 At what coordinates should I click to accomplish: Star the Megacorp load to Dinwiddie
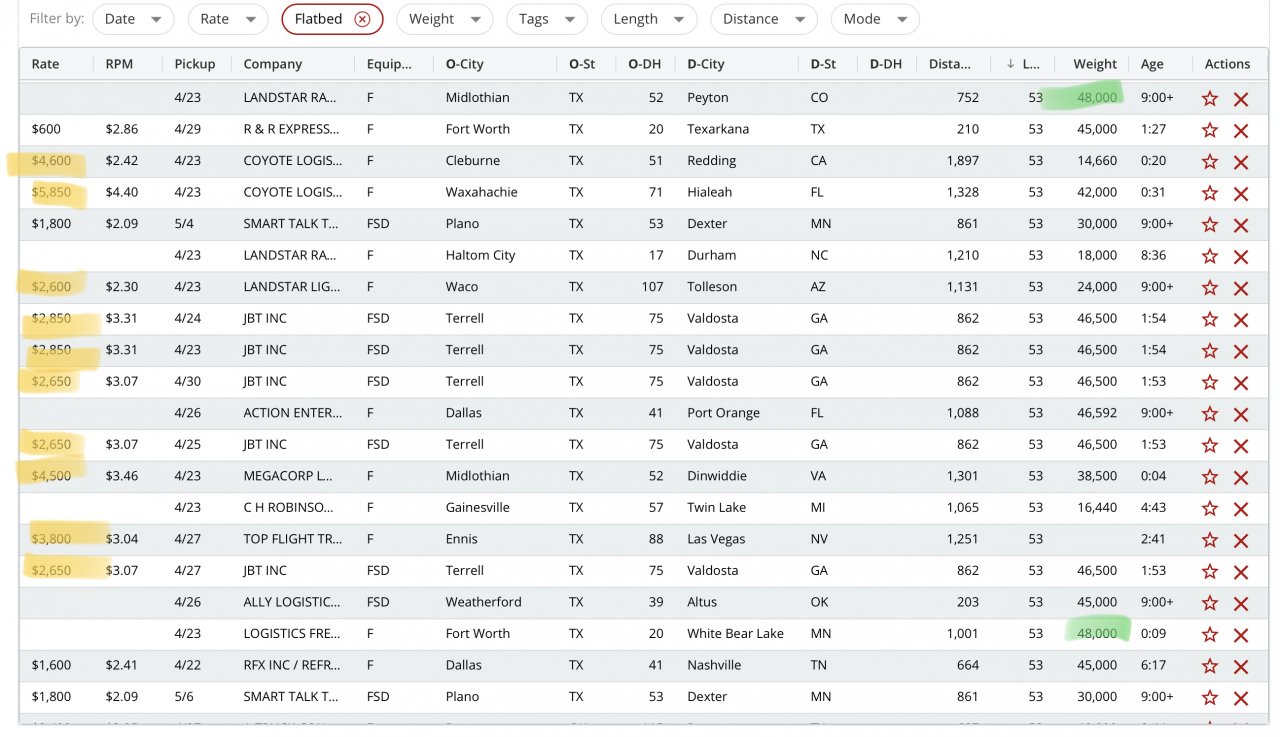pyautogui.click(x=1210, y=477)
